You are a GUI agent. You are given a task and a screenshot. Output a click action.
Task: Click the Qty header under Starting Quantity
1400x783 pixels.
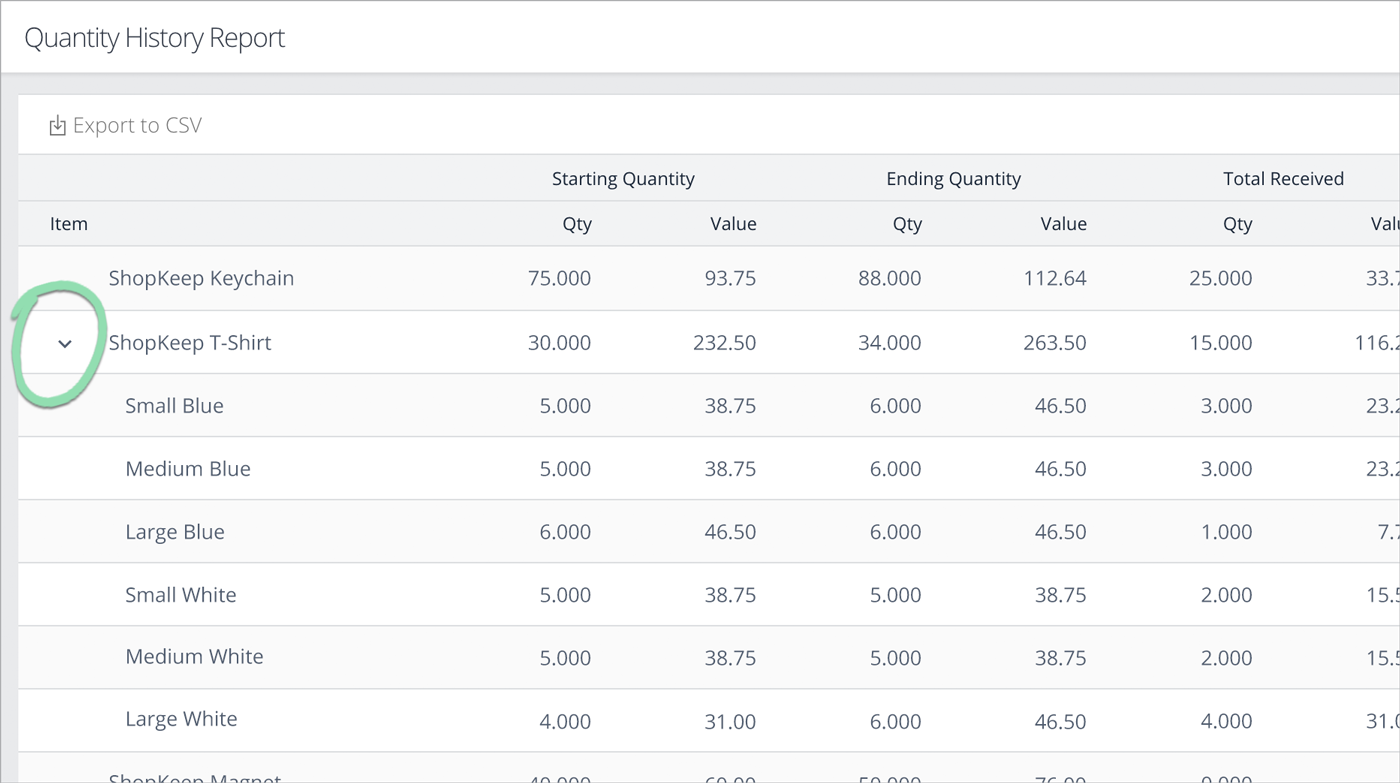[577, 224]
